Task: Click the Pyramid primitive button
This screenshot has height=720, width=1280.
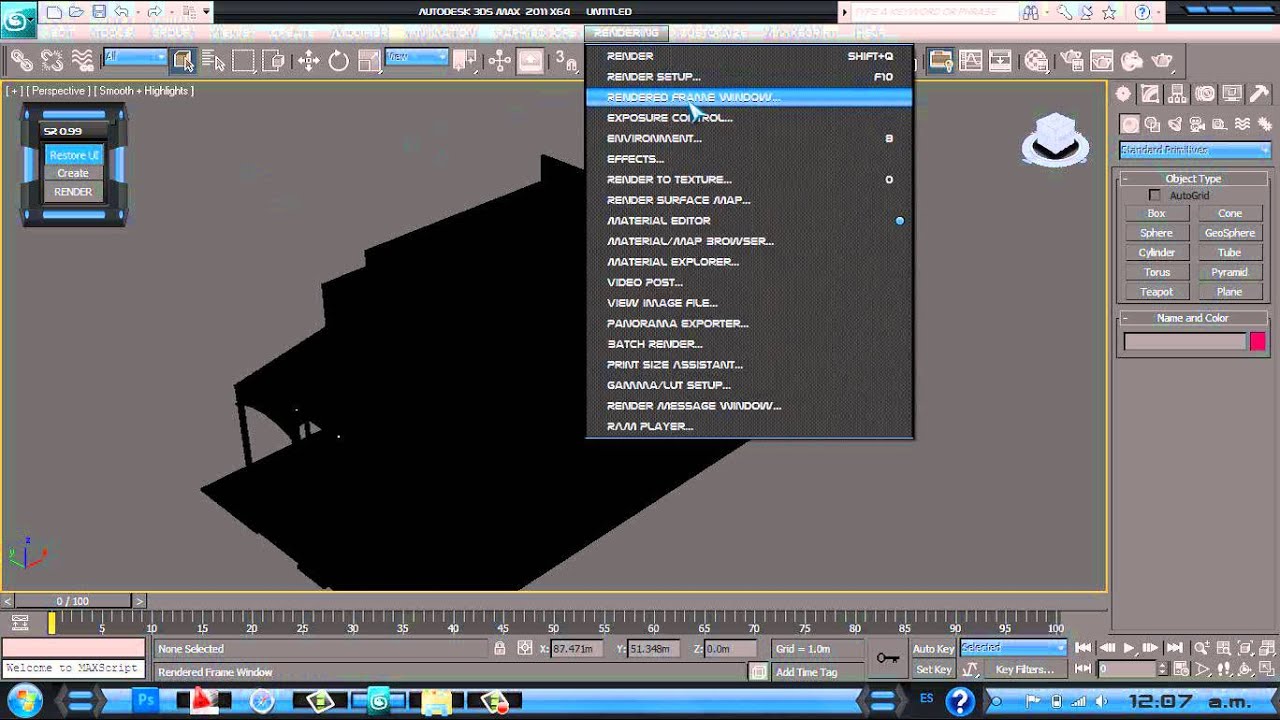Action: 1229,272
